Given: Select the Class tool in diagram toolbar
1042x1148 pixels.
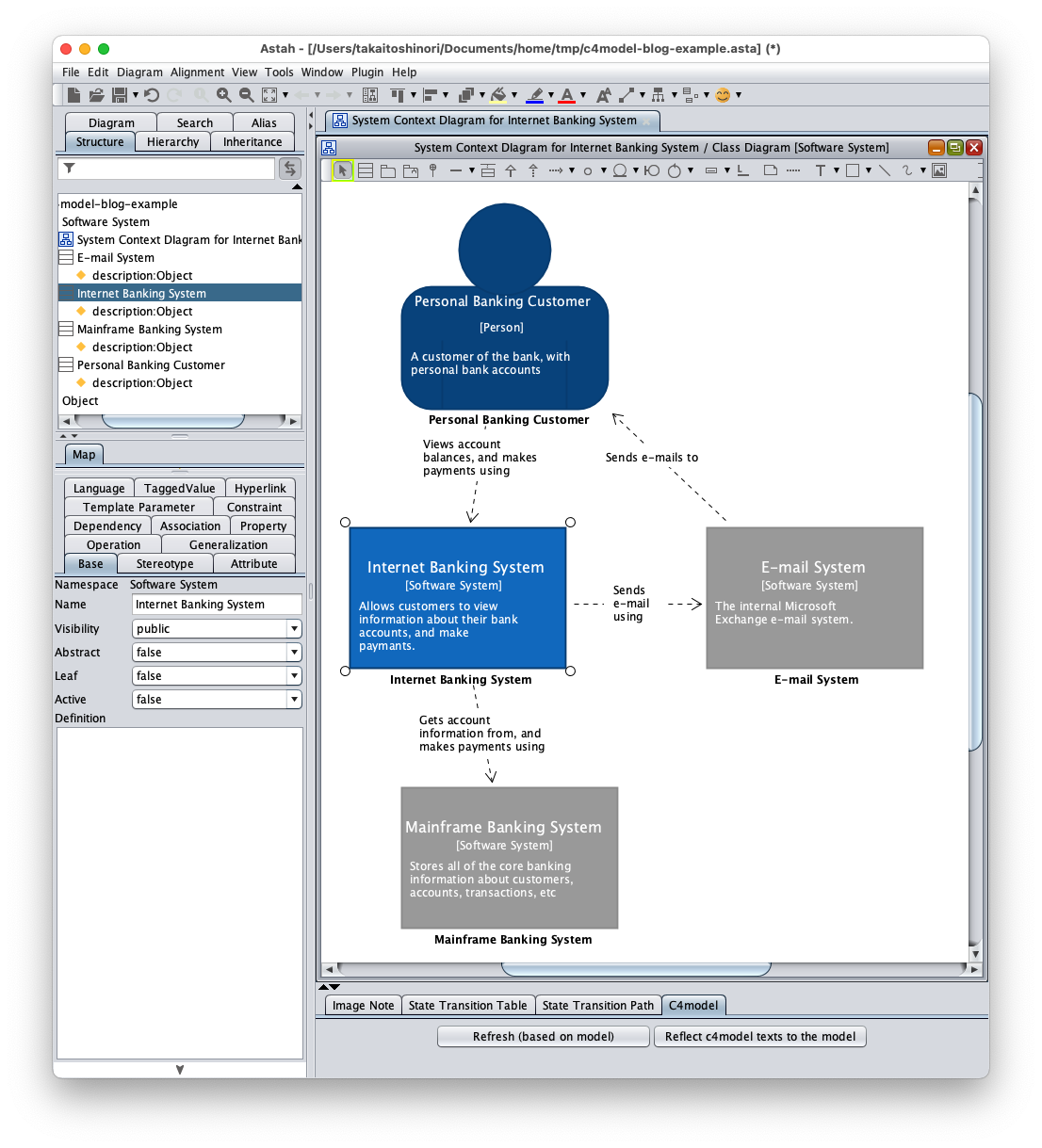Looking at the screenshot, I should (366, 170).
